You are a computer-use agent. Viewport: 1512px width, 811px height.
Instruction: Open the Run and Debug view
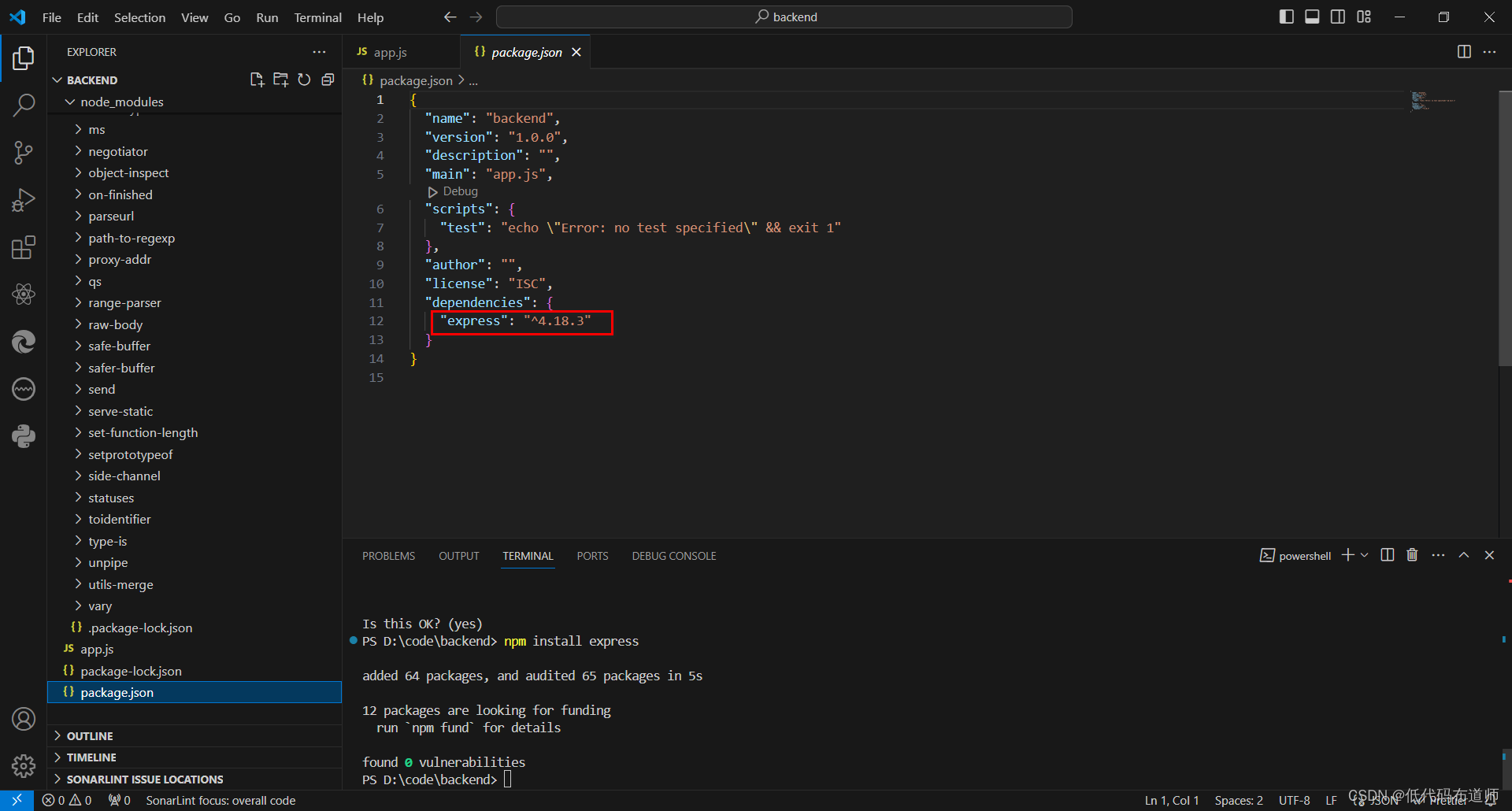pos(24,200)
